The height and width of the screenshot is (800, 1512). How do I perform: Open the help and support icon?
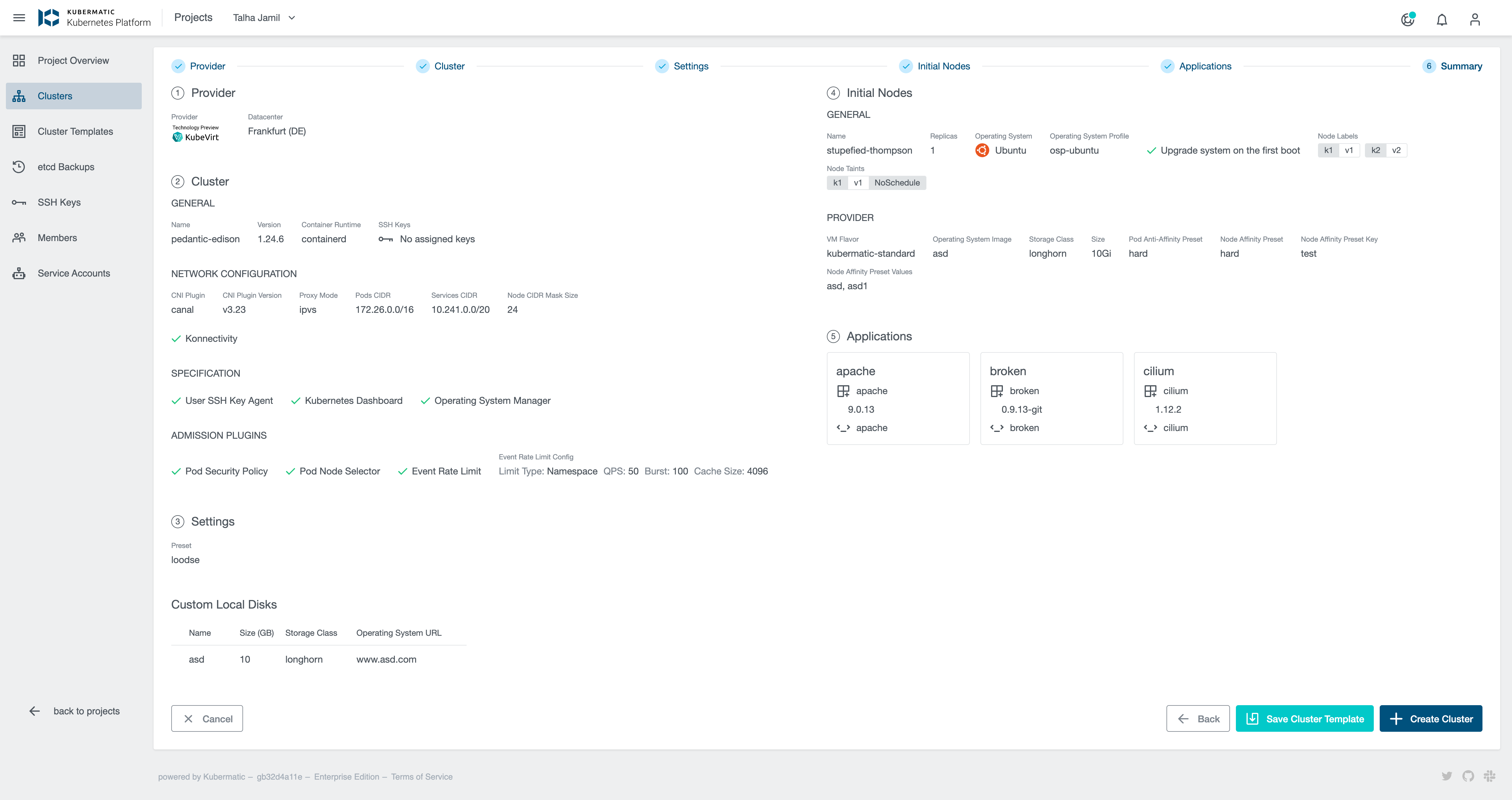pyautogui.click(x=1407, y=20)
